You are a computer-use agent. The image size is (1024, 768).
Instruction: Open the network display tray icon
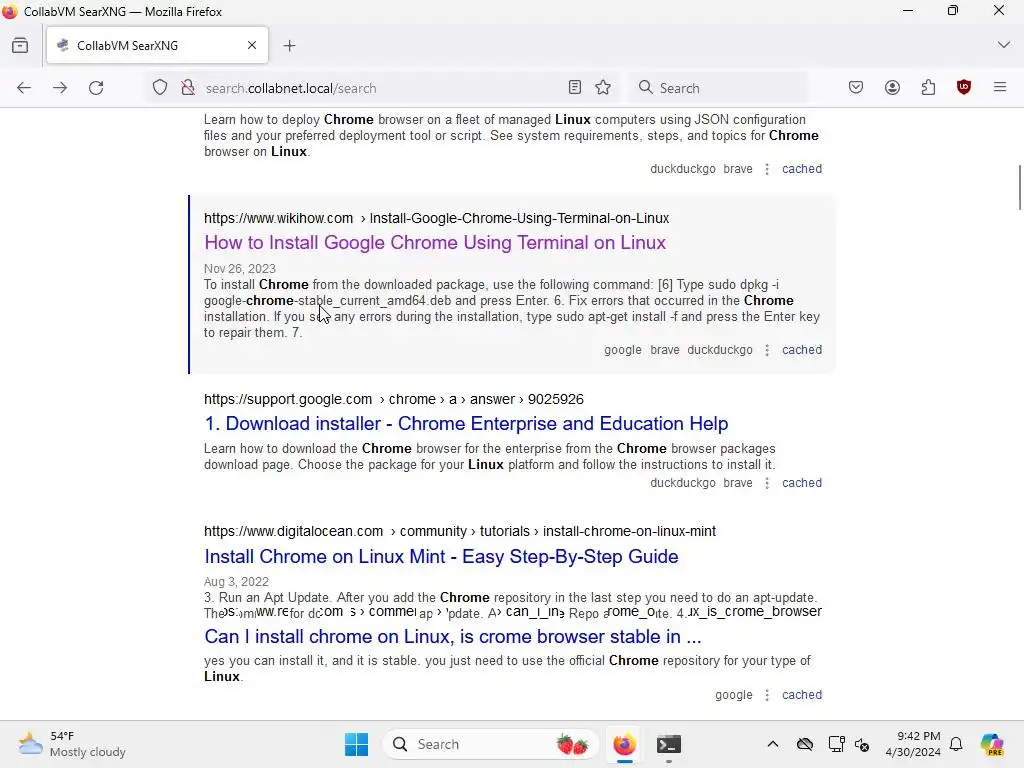pyautogui.click(x=836, y=744)
